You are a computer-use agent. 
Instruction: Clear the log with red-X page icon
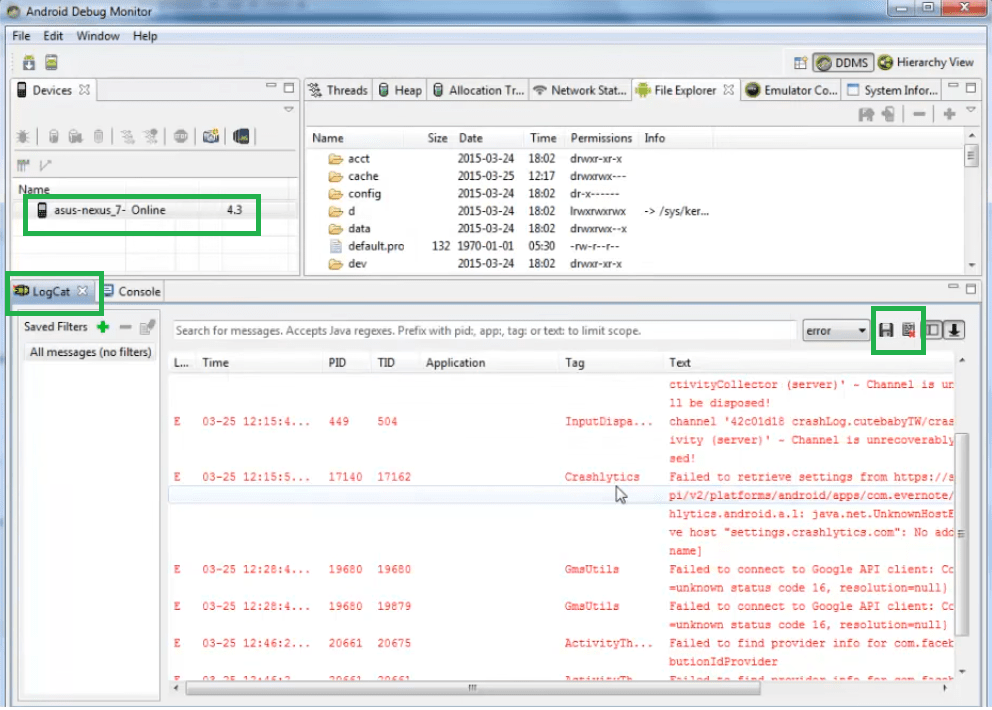click(x=908, y=330)
